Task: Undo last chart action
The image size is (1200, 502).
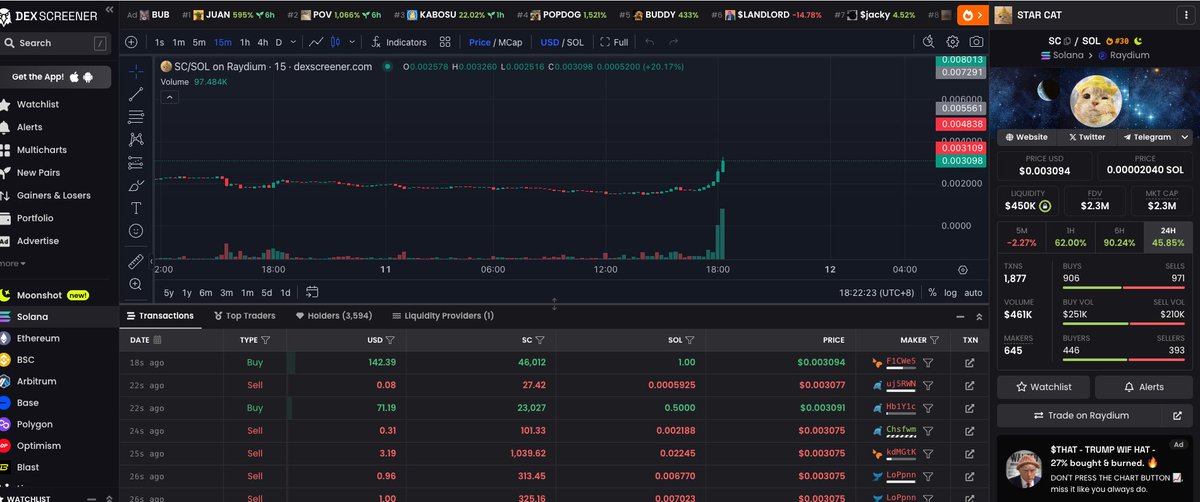Action: [650, 42]
